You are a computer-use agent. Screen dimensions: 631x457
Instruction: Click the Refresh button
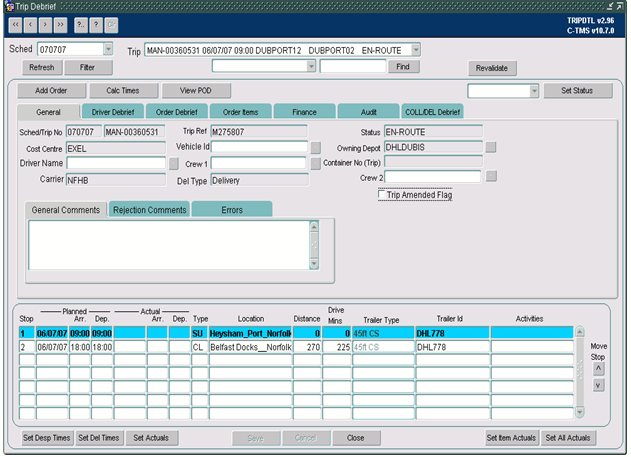42,67
